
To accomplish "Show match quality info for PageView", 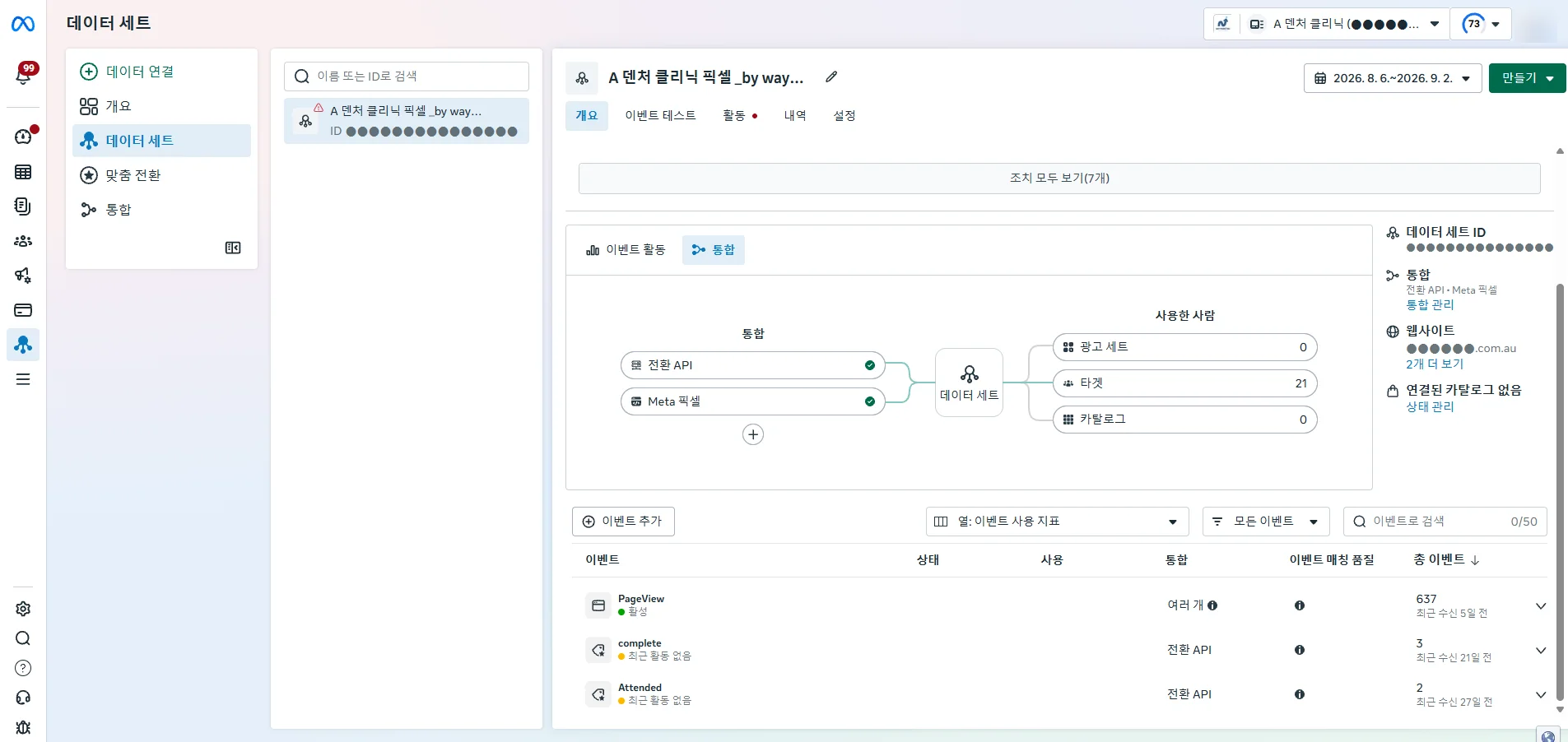I will [x=1300, y=605].
